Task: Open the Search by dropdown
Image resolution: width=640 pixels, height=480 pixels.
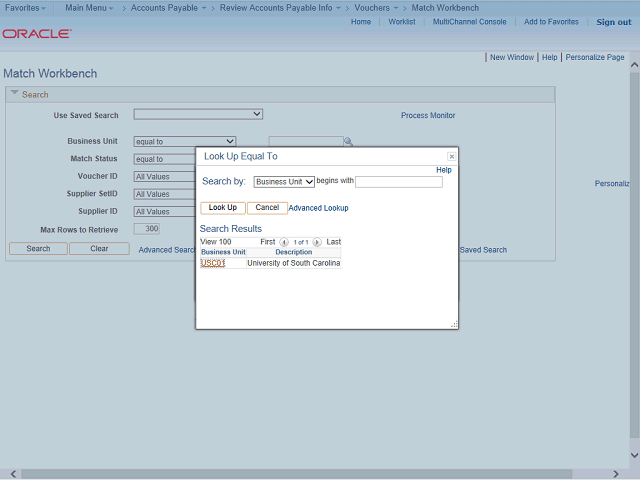Action: (x=284, y=182)
